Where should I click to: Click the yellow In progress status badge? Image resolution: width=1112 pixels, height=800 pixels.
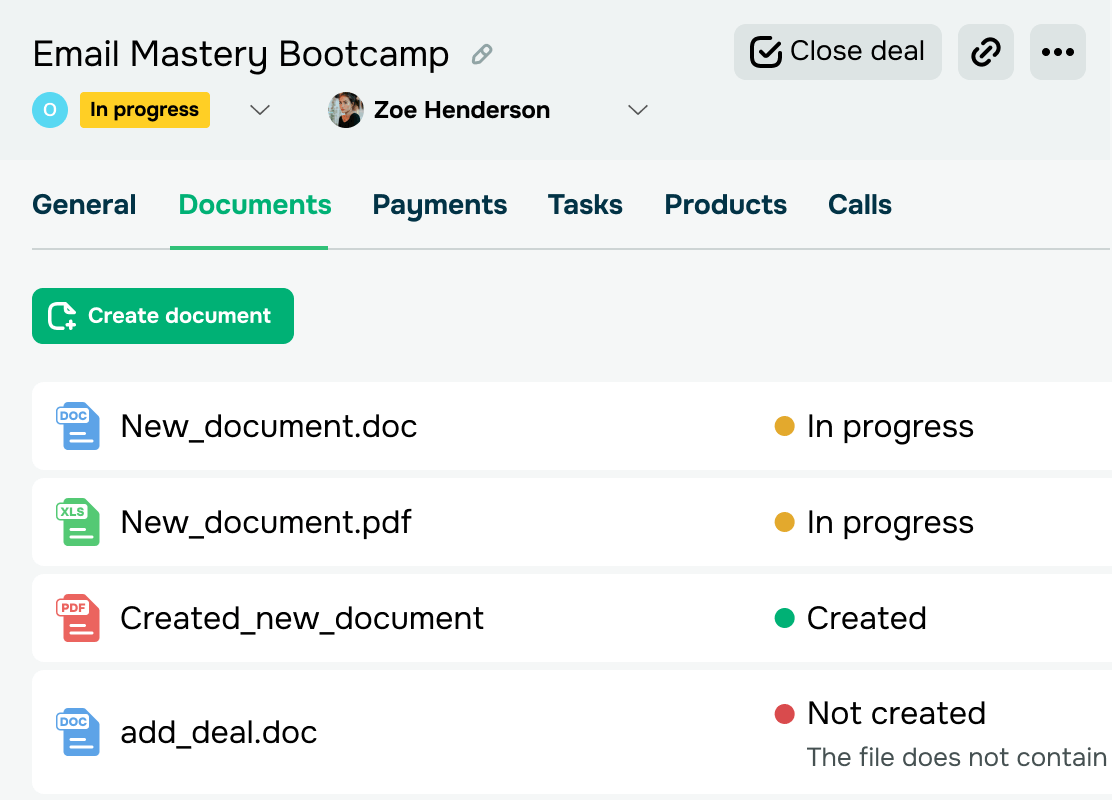(x=145, y=110)
